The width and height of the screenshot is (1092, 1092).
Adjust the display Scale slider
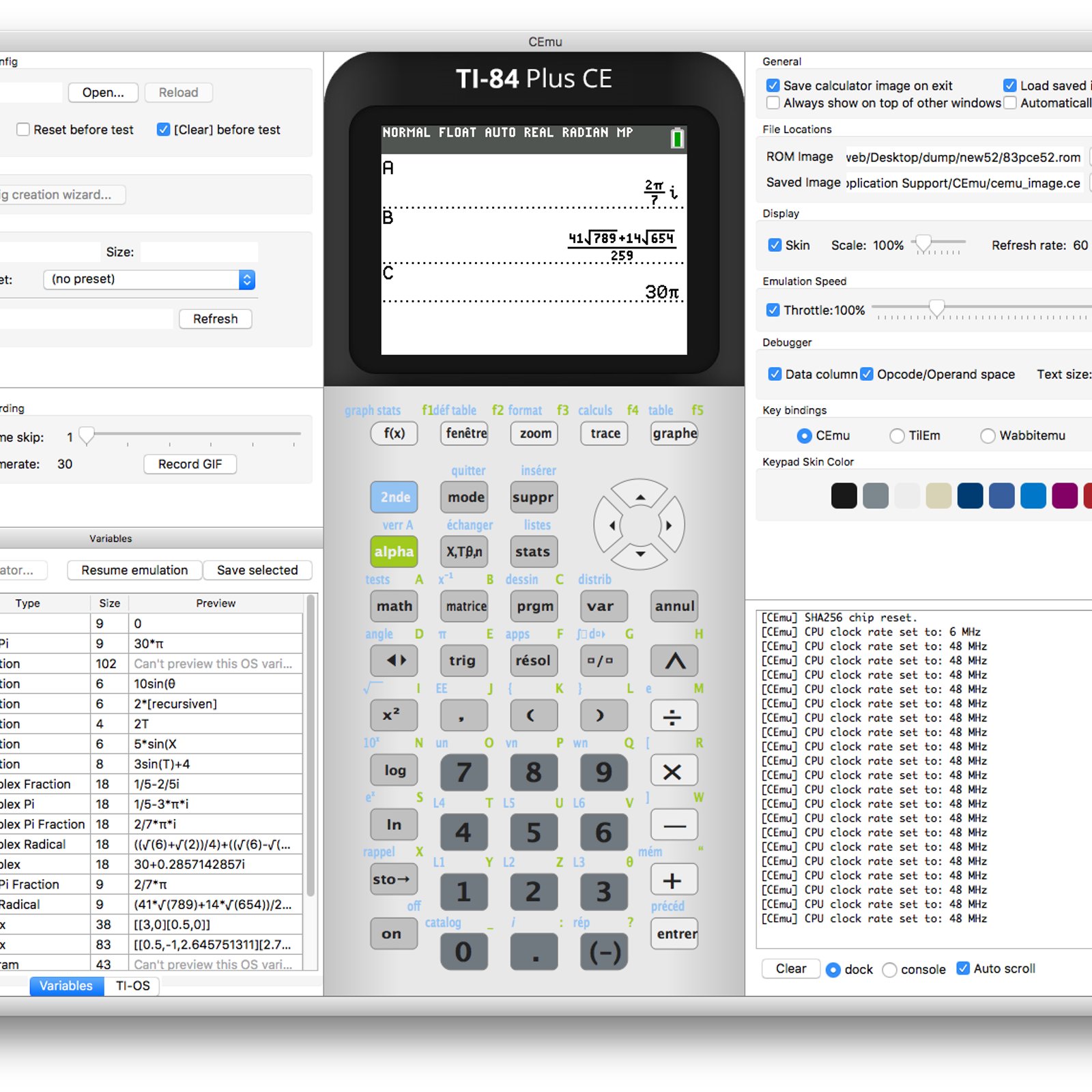[x=923, y=243]
